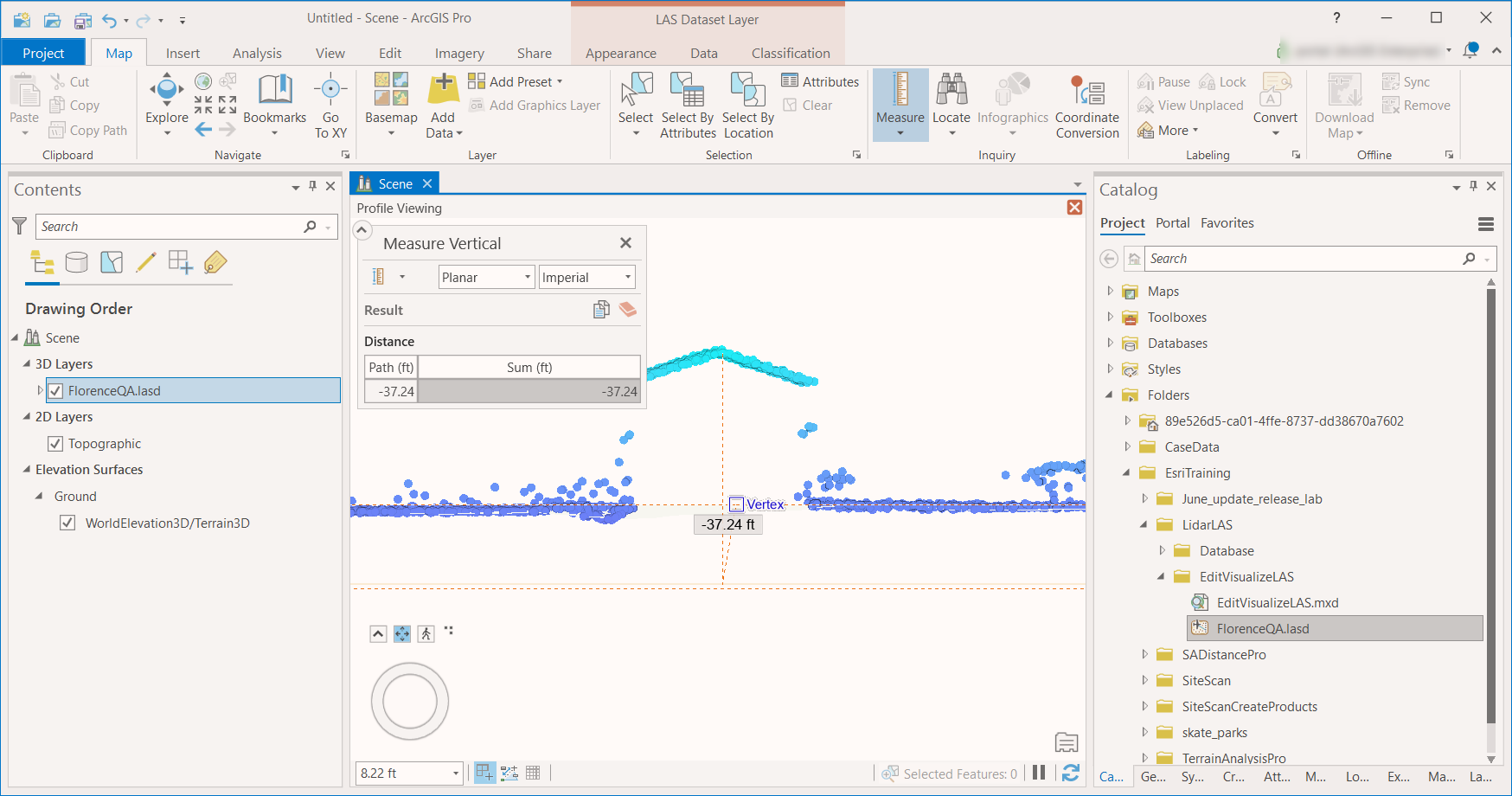Click Coordinate Conversion icon
The image size is (1512, 796).
click(1087, 91)
